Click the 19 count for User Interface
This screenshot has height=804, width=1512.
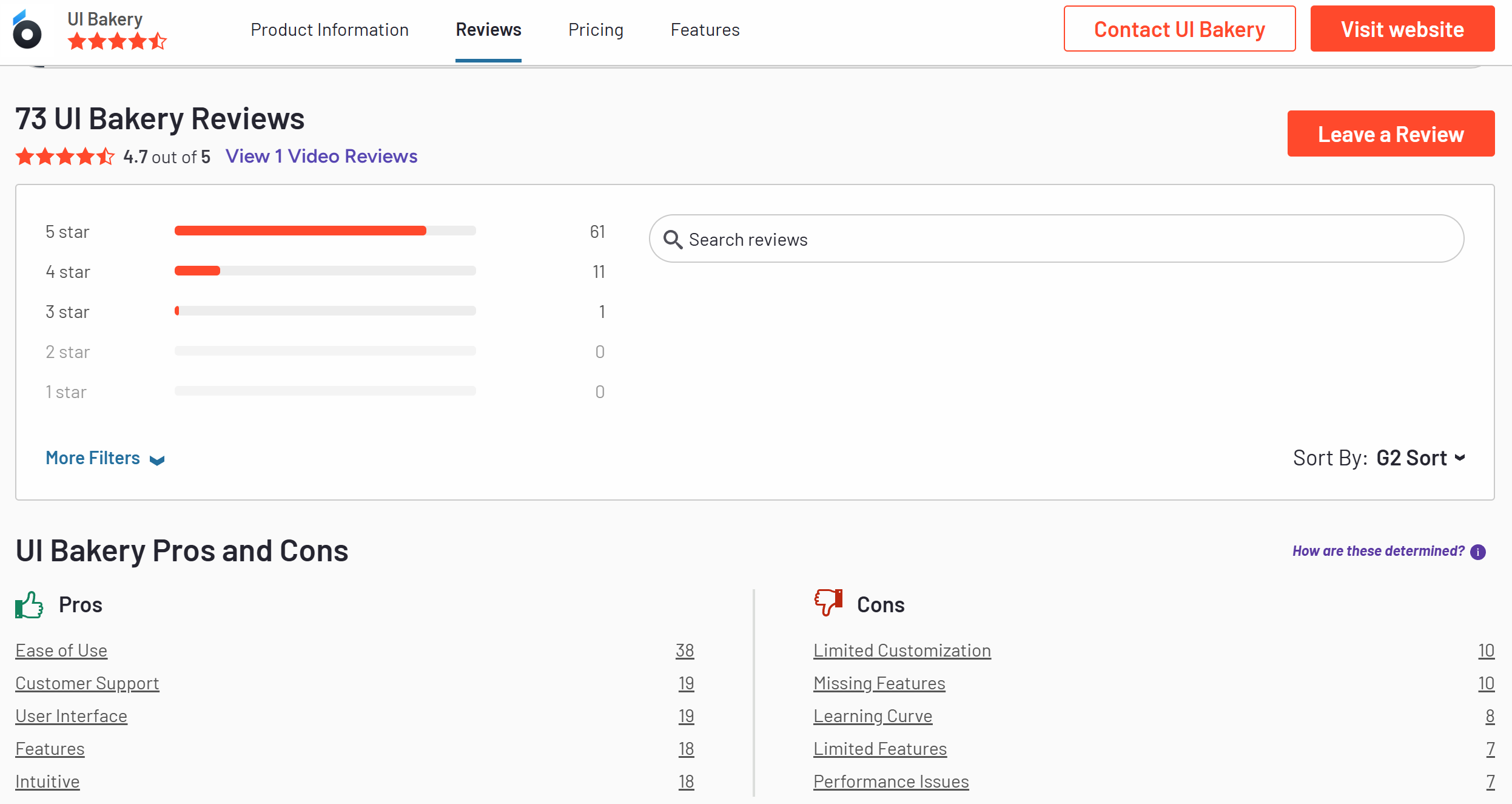[x=686, y=716]
